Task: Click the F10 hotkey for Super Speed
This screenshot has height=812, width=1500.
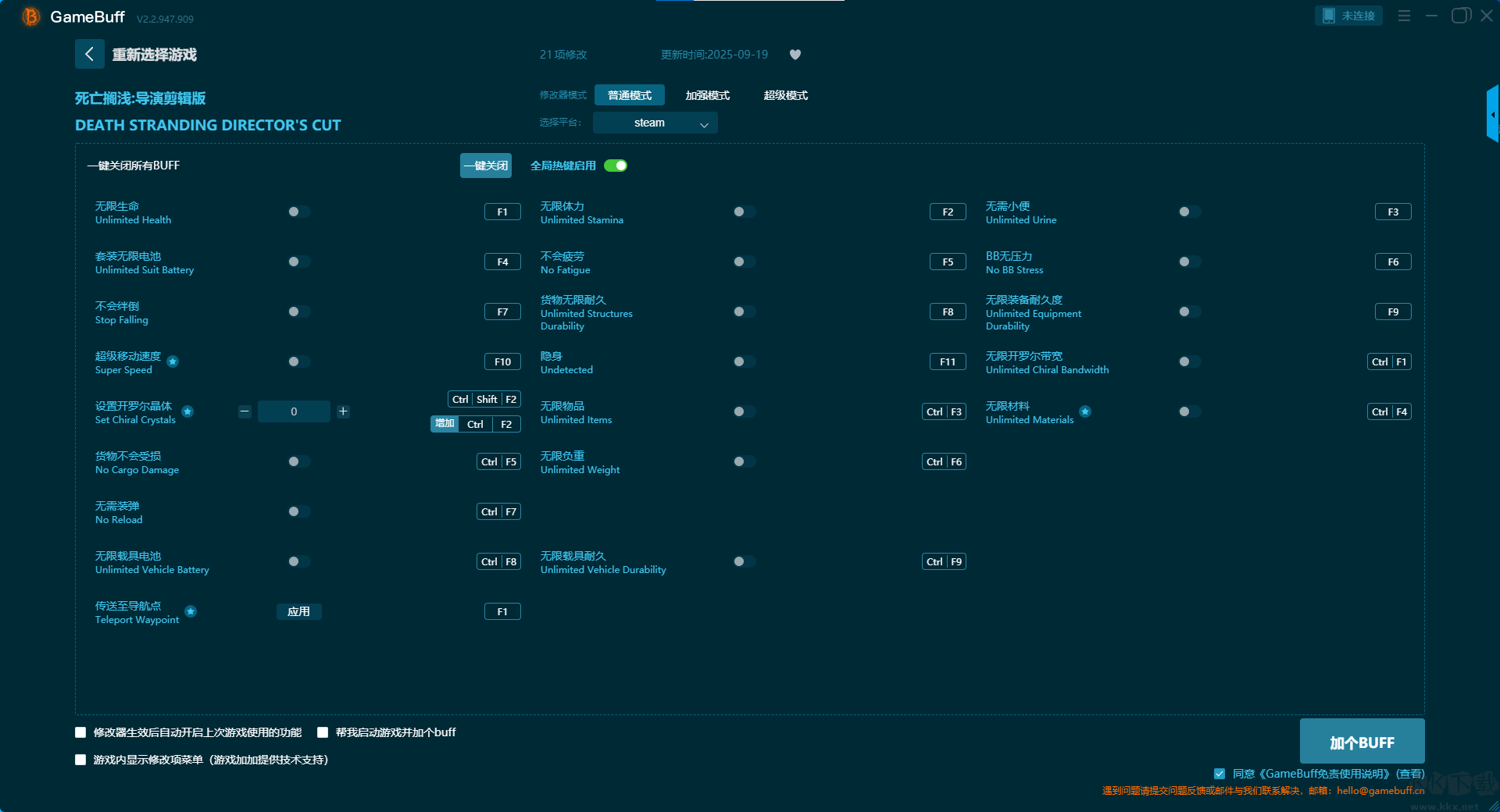Action: coord(502,361)
